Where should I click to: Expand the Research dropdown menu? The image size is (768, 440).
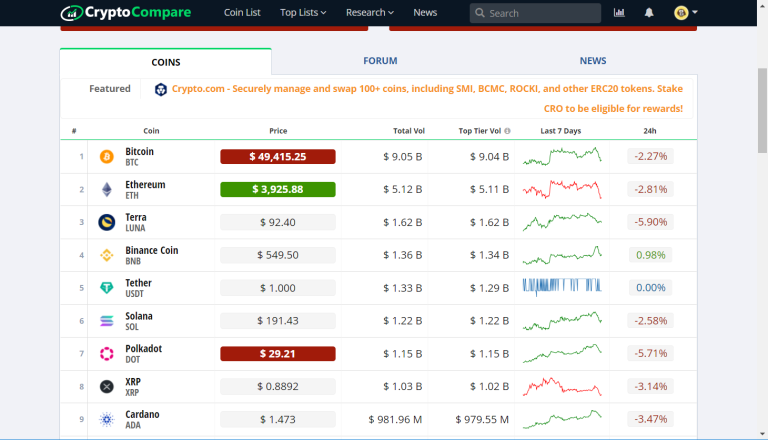click(369, 13)
